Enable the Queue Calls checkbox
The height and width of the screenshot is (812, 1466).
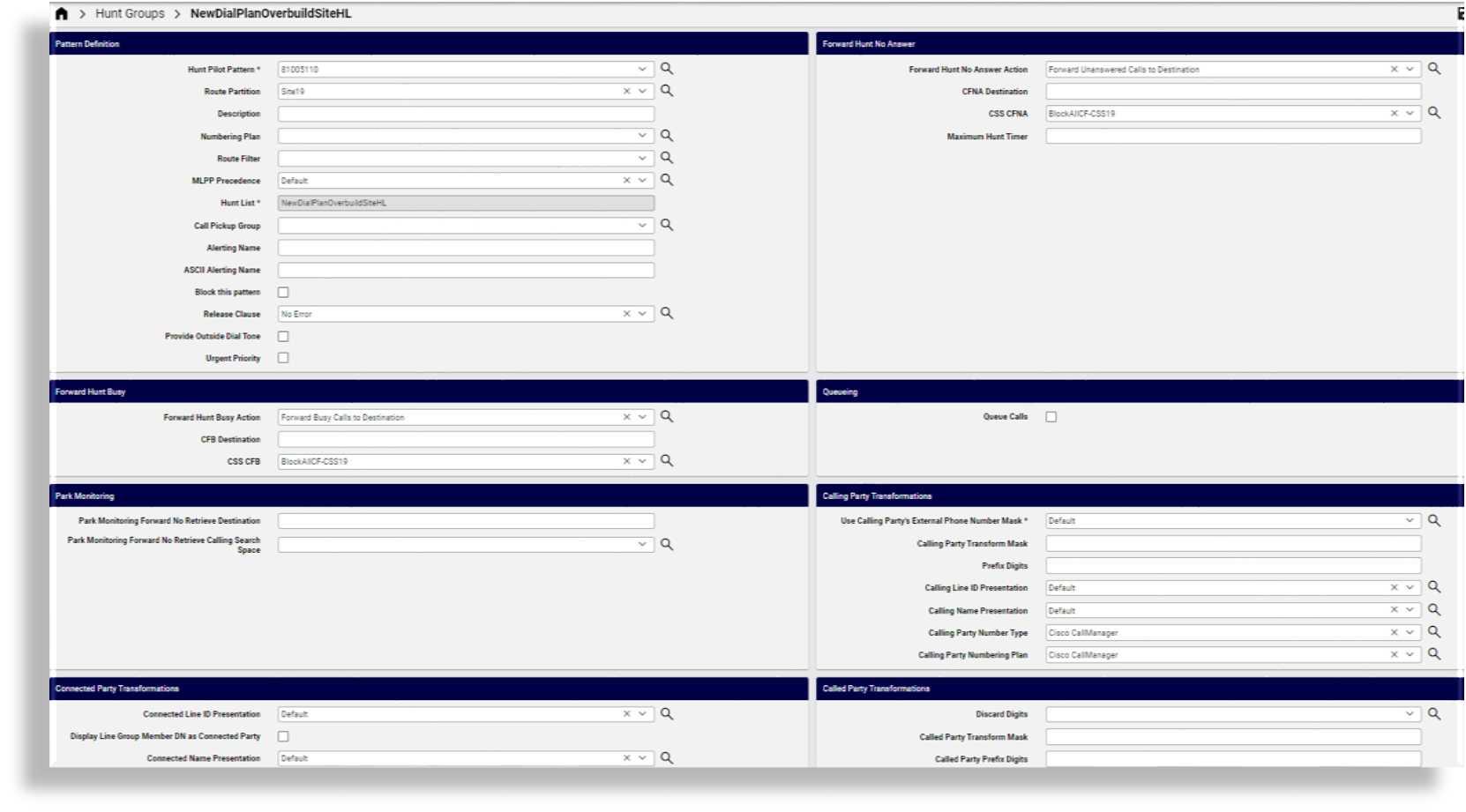point(1051,417)
